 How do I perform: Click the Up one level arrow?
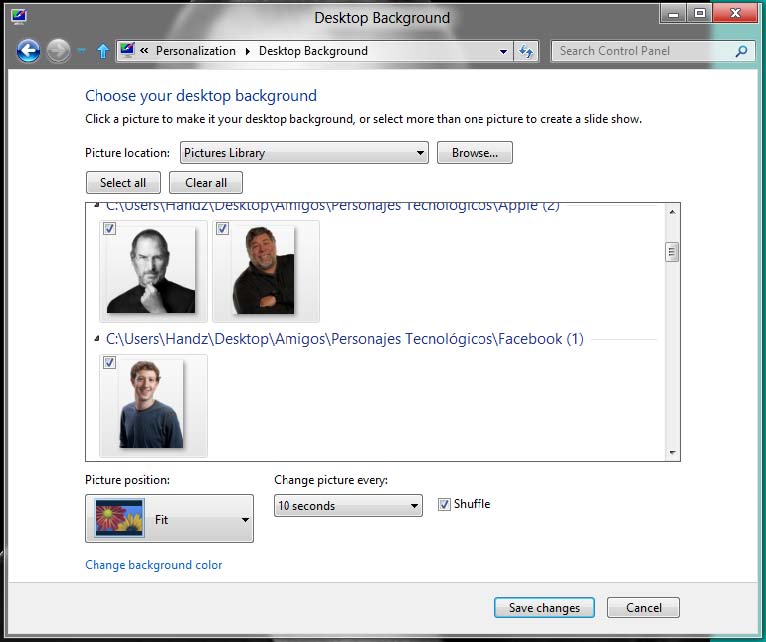(102, 51)
